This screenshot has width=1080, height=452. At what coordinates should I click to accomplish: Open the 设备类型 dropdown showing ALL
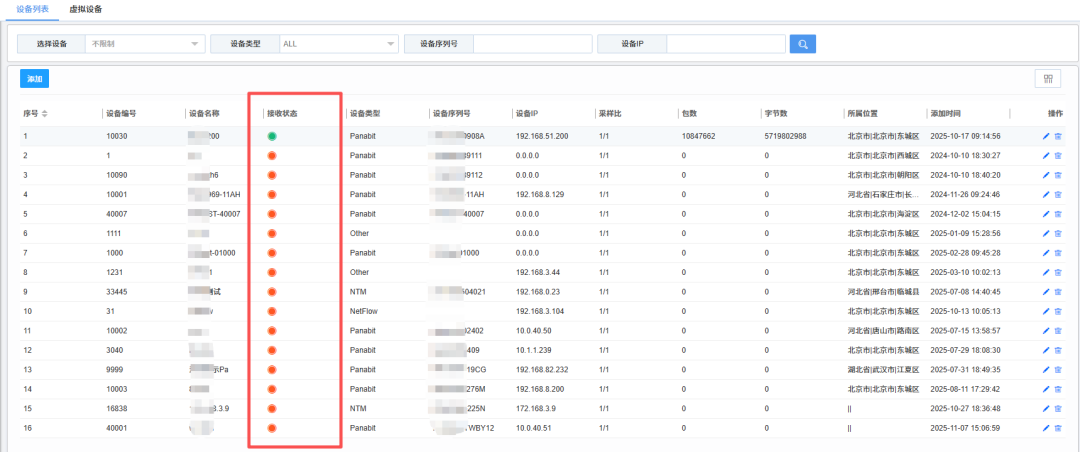click(339, 44)
